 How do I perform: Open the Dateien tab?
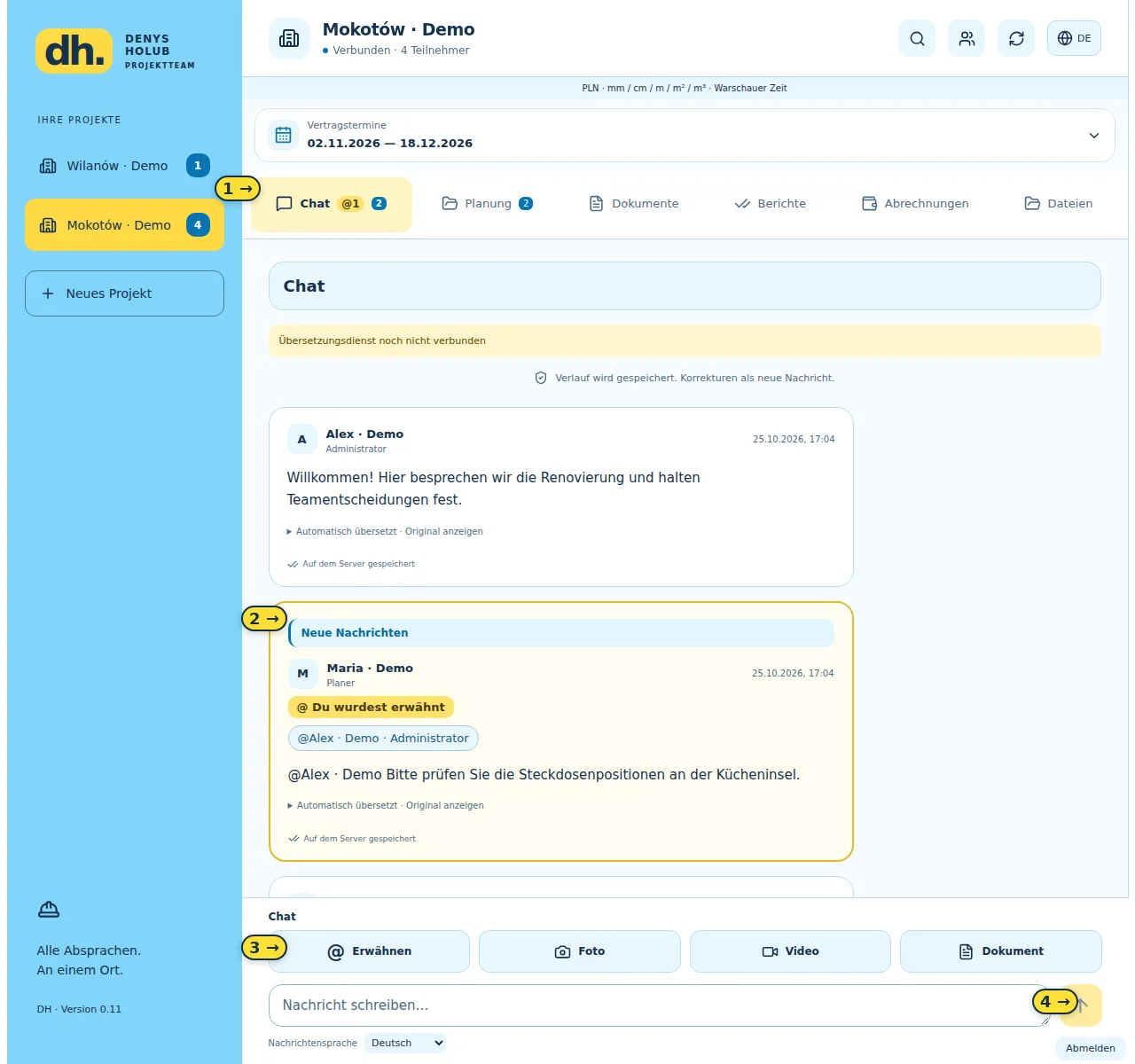[x=1058, y=204]
